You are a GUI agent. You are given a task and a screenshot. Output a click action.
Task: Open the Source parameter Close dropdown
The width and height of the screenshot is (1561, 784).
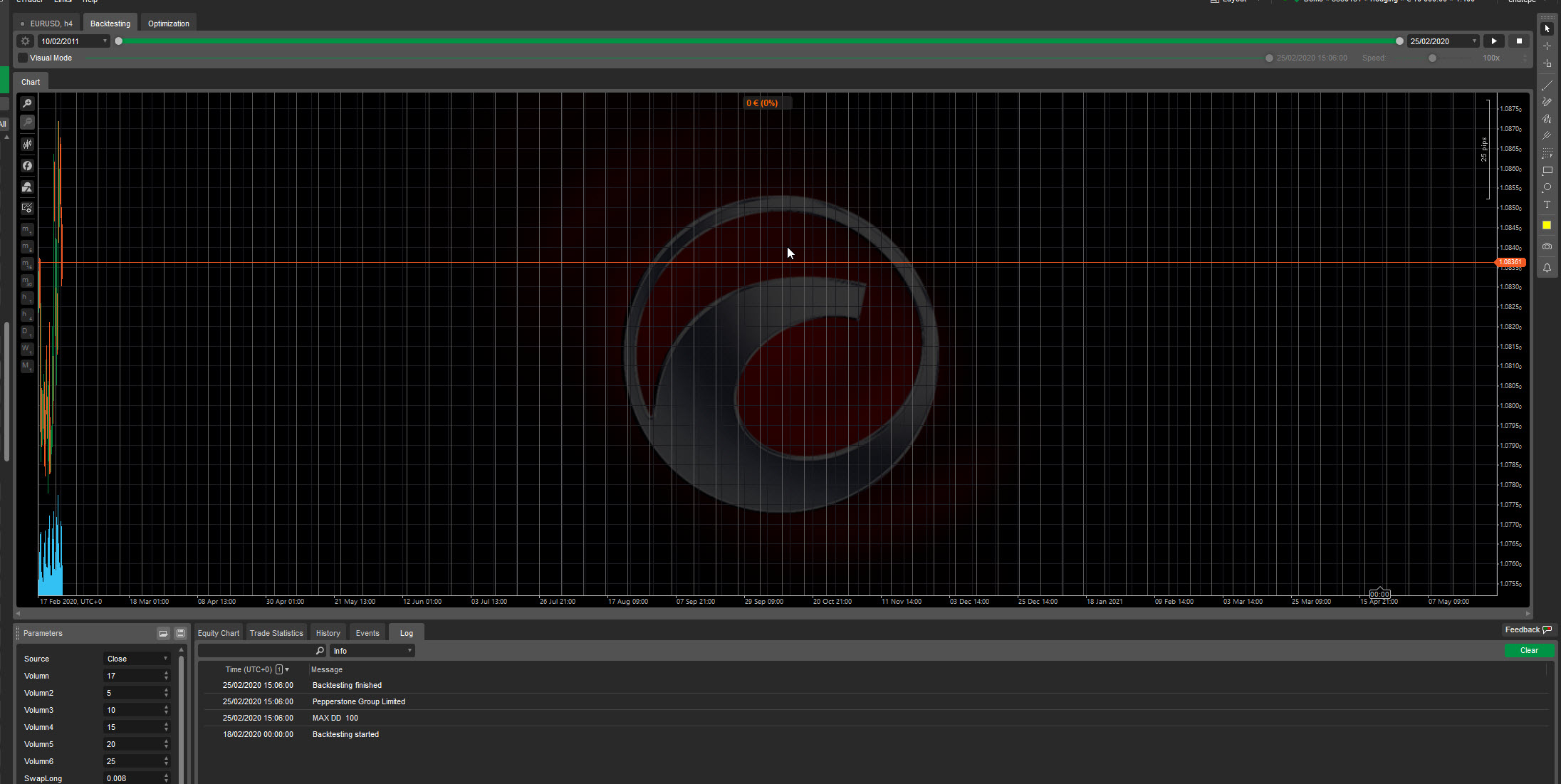pos(137,659)
